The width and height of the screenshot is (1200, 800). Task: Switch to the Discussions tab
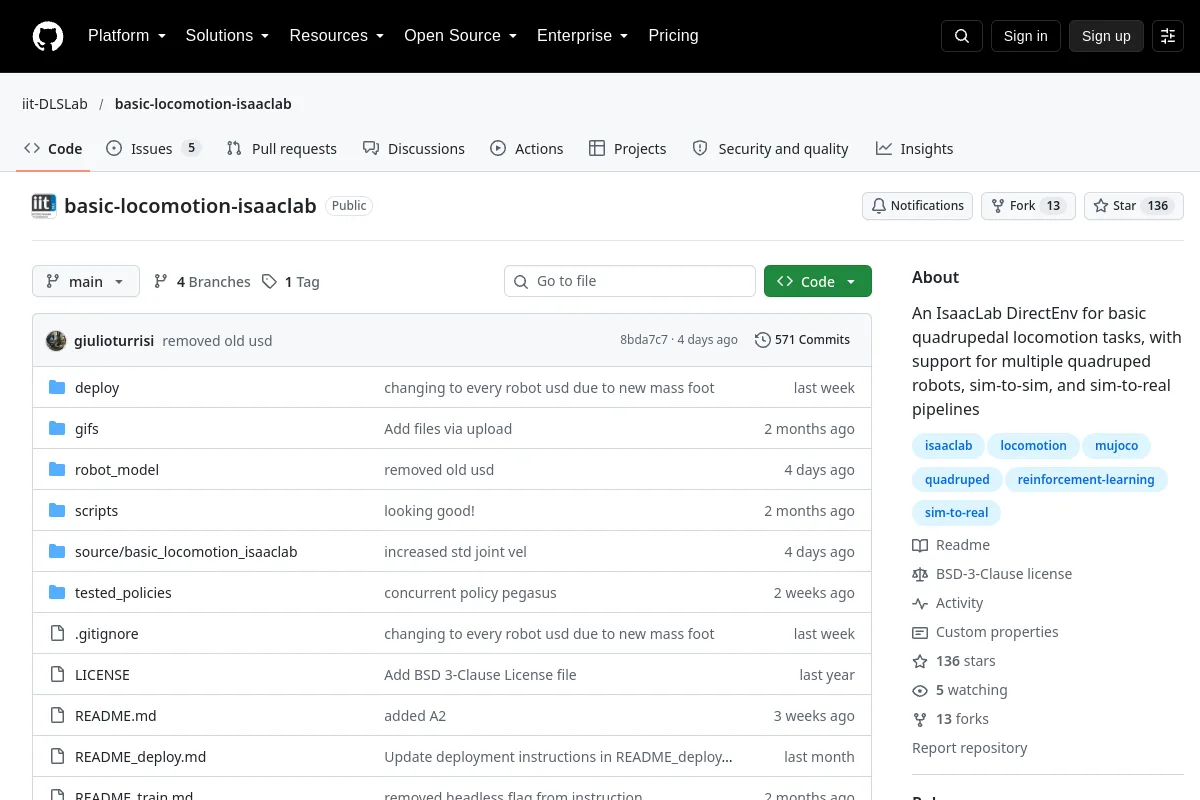pyautogui.click(x=414, y=149)
